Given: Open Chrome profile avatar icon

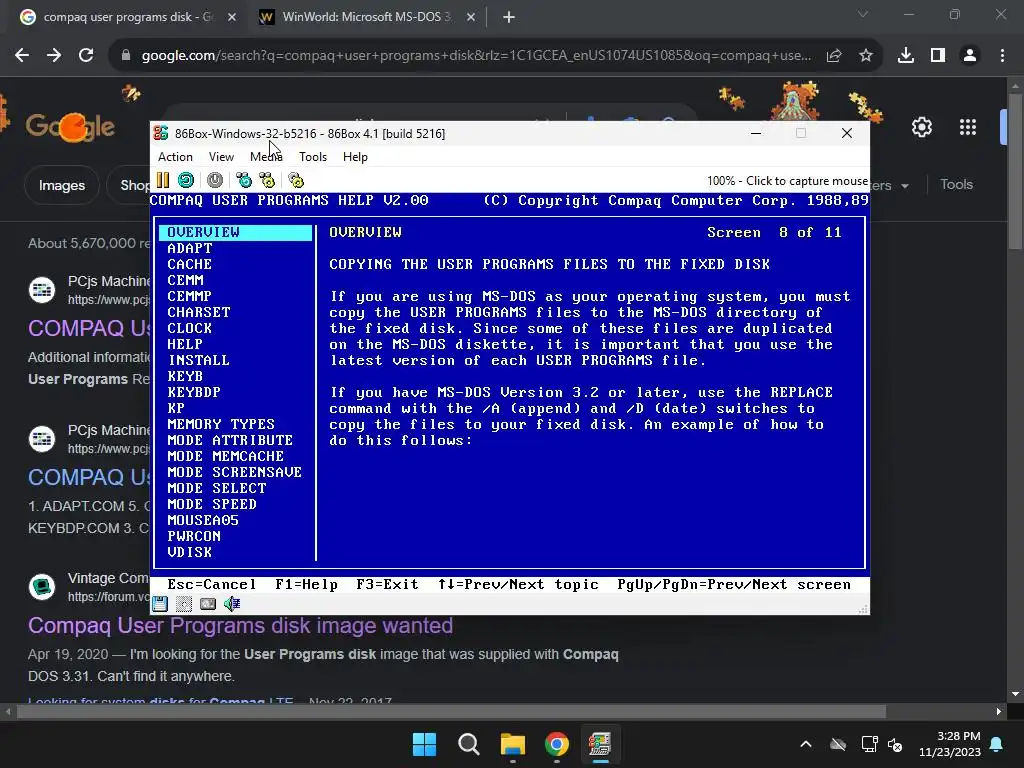Looking at the screenshot, I should 970,56.
